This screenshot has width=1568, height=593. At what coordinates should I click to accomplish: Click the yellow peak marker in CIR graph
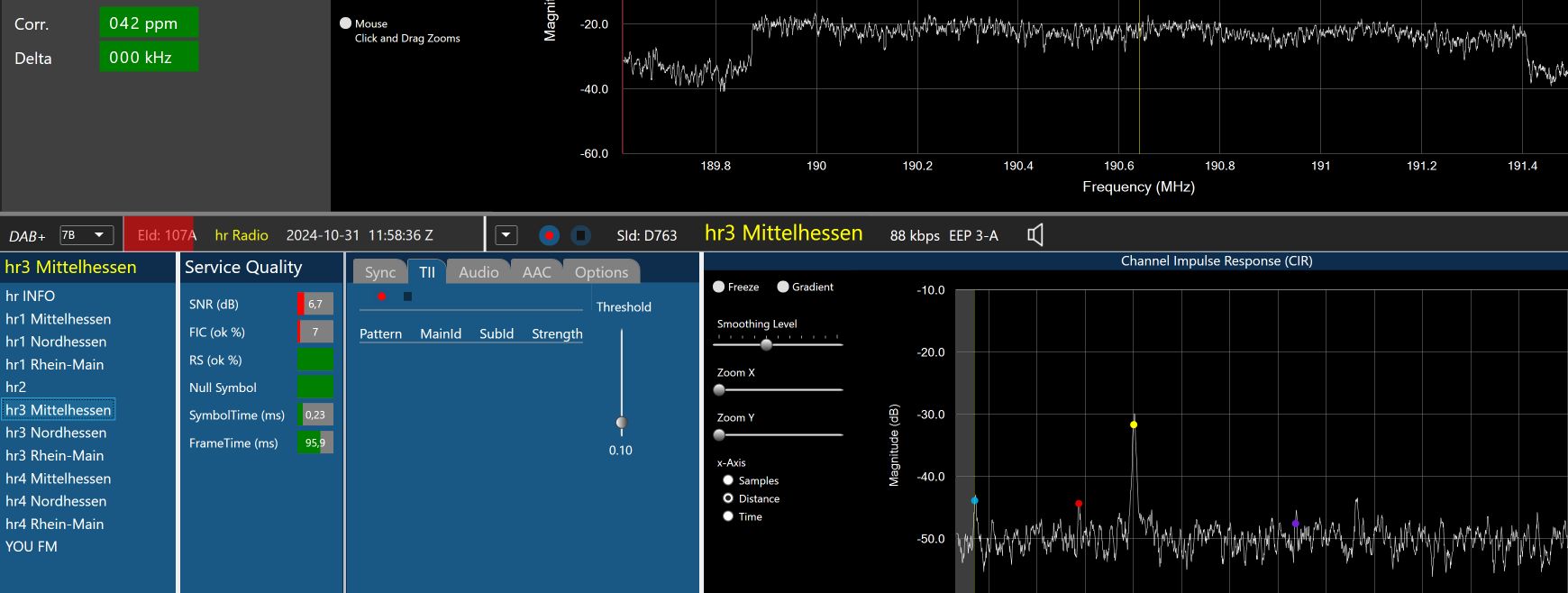click(1134, 424)
